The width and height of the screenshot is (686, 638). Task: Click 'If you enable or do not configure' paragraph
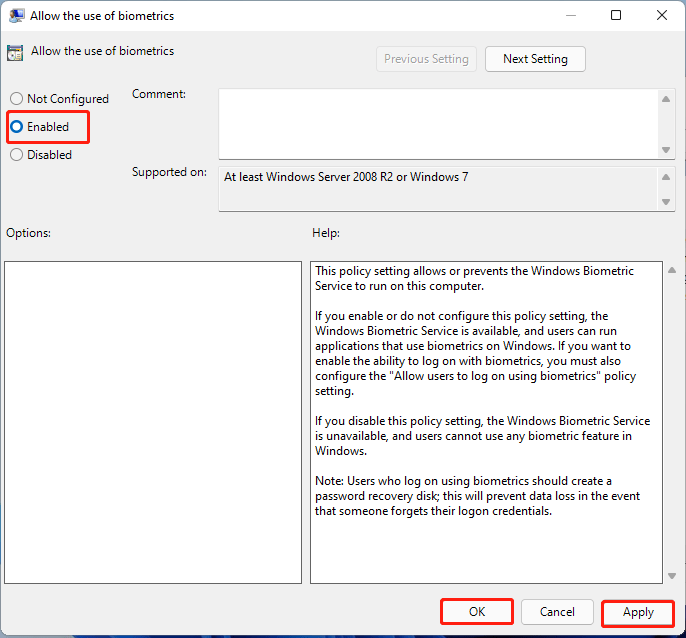click(x=476, y=353)
